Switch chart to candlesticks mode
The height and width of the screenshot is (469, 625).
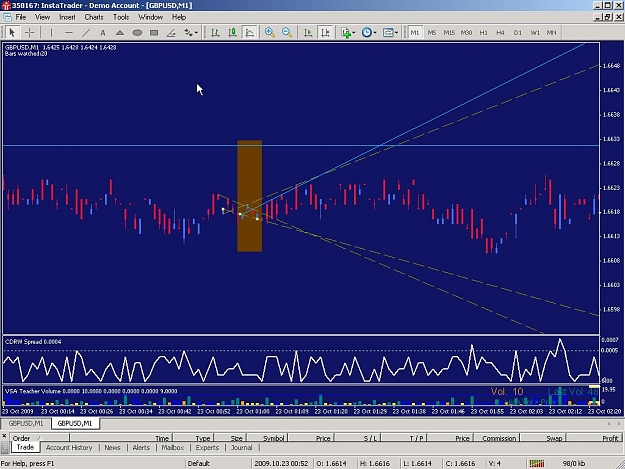click(x=232, y=33)
